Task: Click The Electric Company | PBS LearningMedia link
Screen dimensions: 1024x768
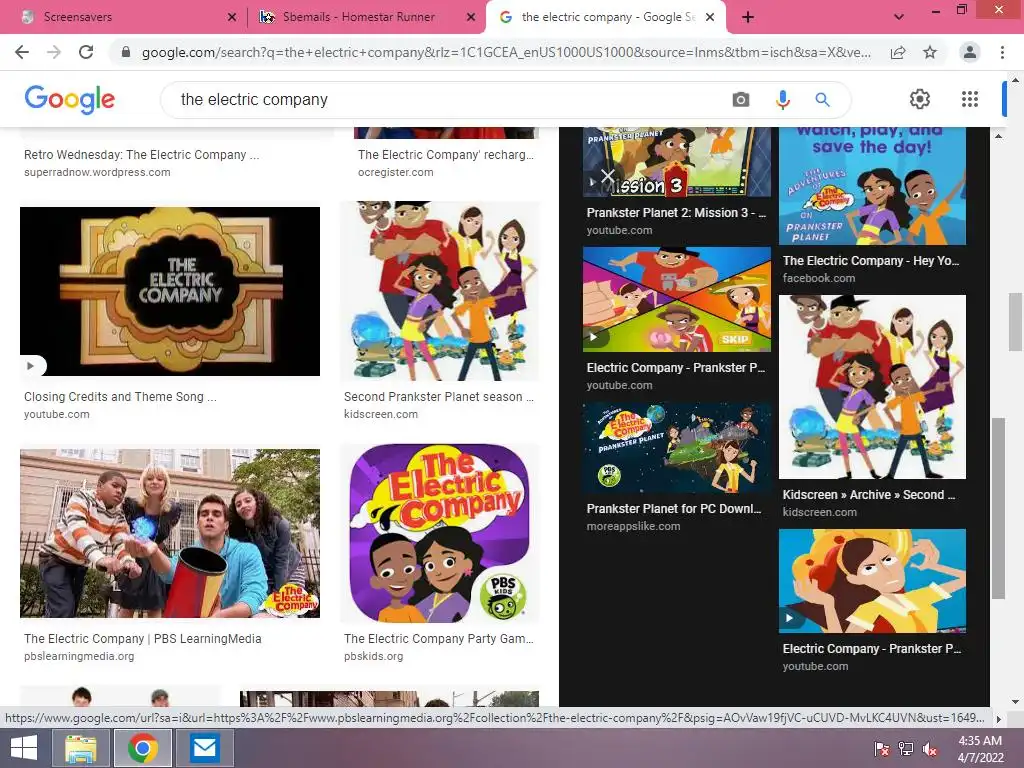Action: tap(142, 639)
